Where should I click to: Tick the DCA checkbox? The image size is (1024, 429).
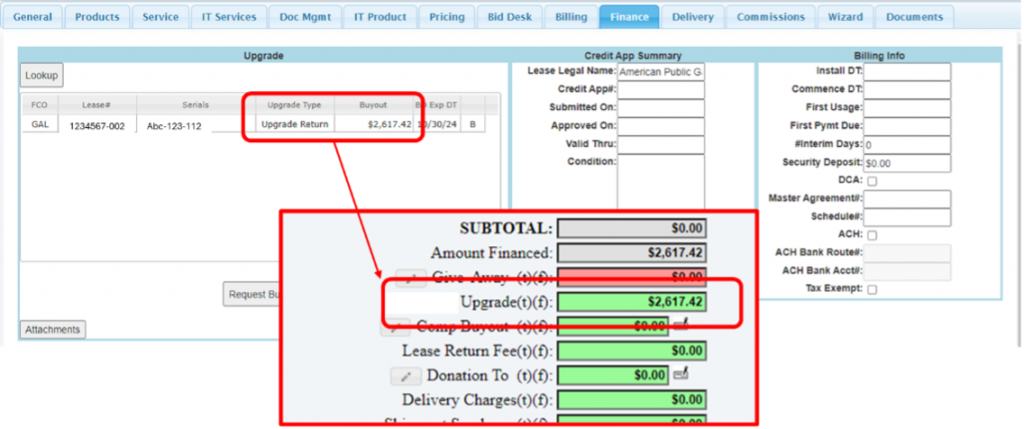point(872,181)
